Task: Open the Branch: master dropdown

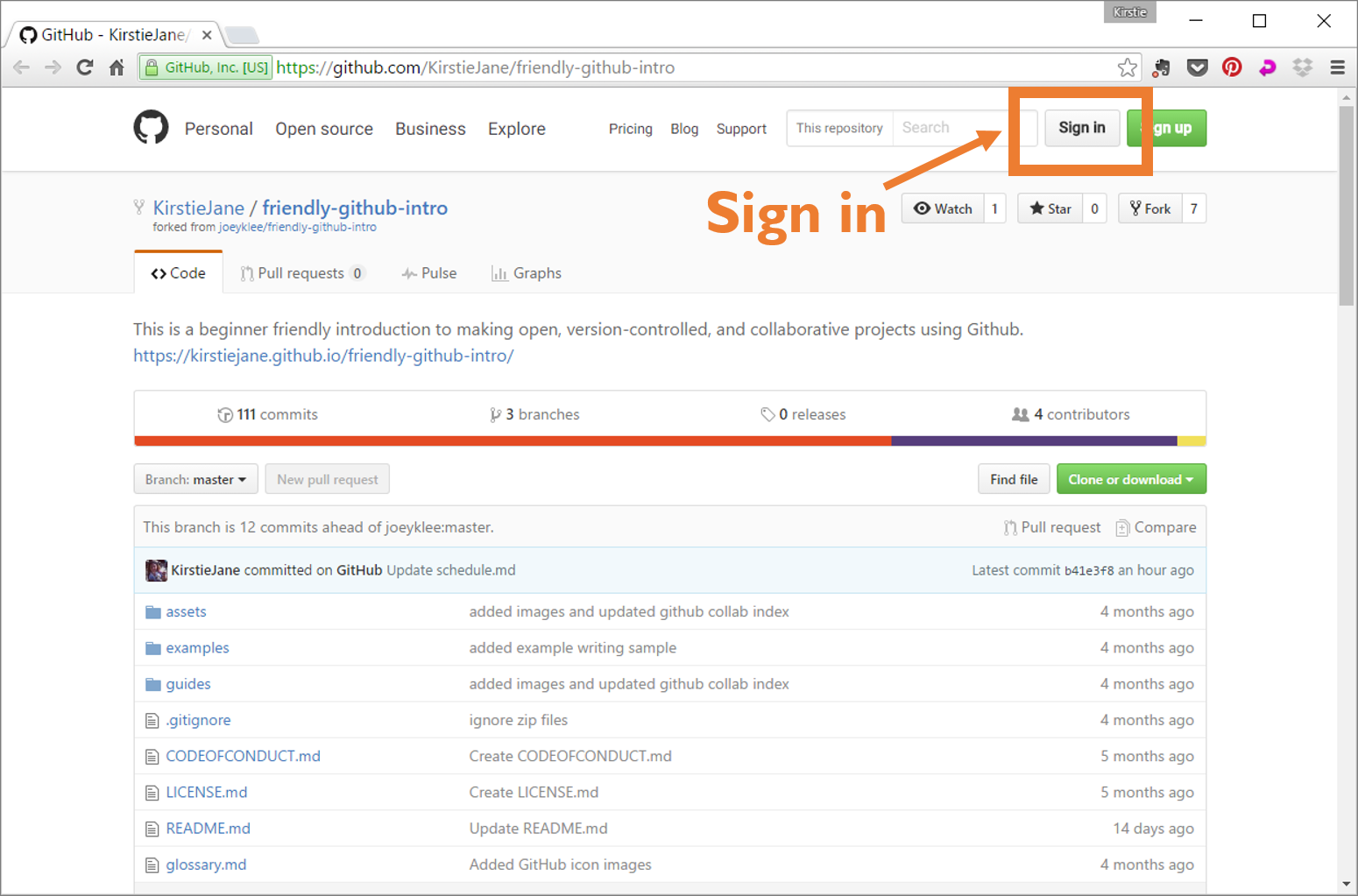Action: [x=195, y=479]
